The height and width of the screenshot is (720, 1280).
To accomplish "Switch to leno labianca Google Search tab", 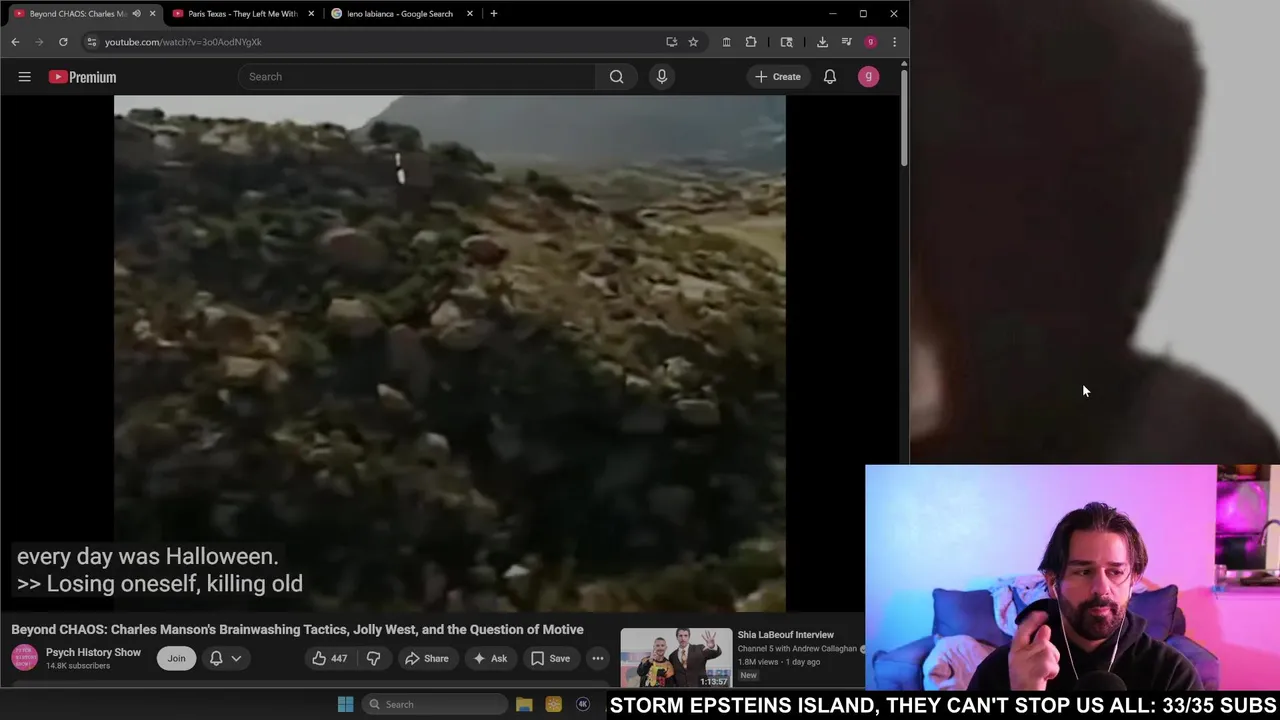I will (x=400, y=14).
